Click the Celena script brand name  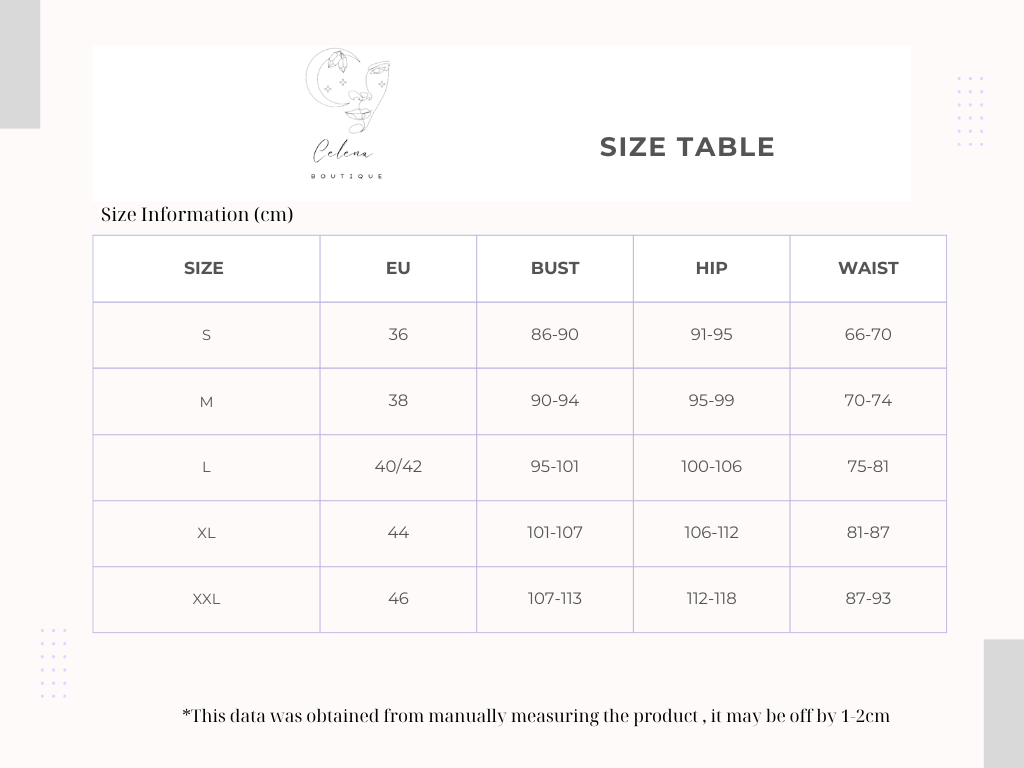pos(344,151)
